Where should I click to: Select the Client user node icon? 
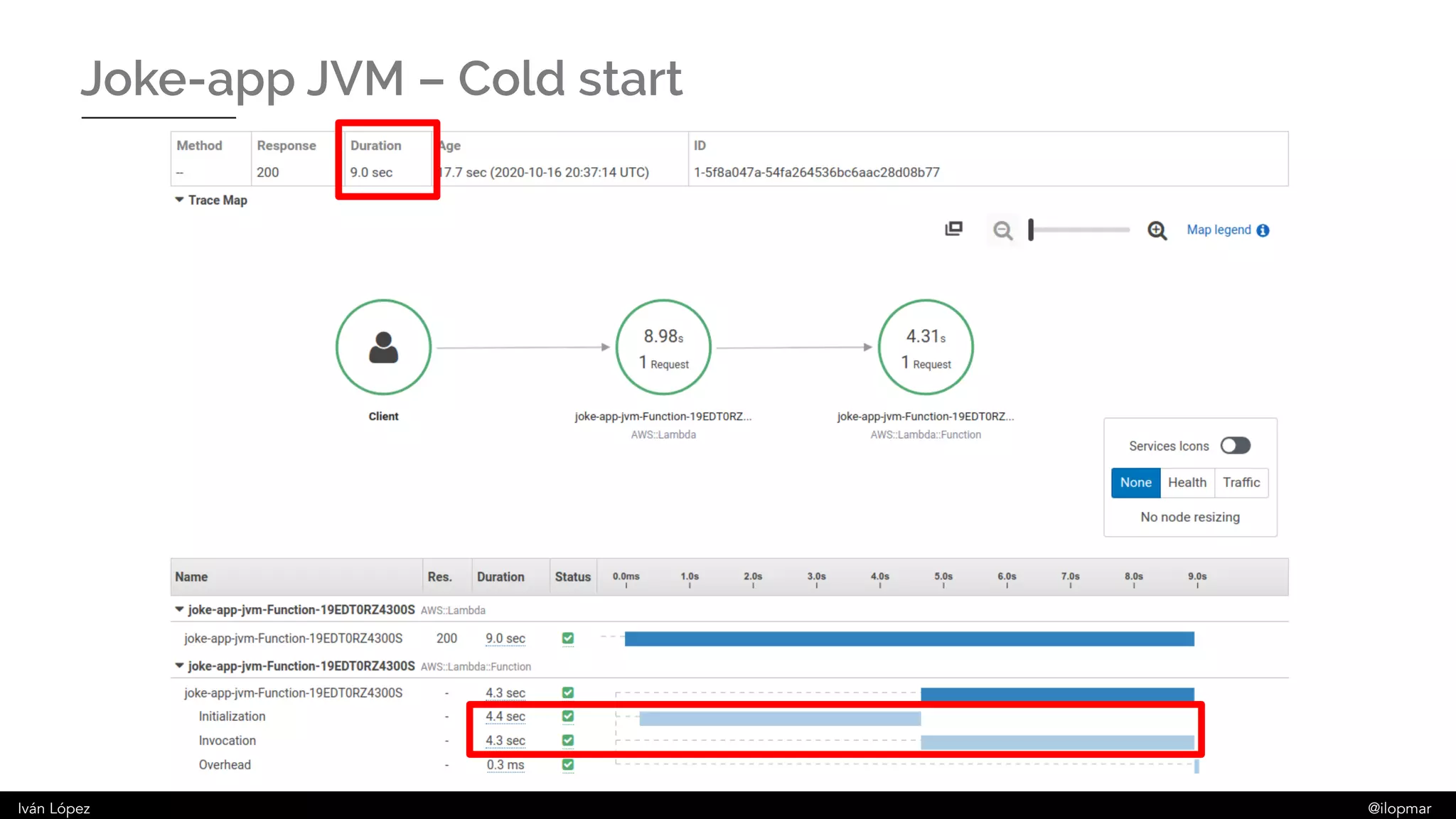[x=383, y=347]
